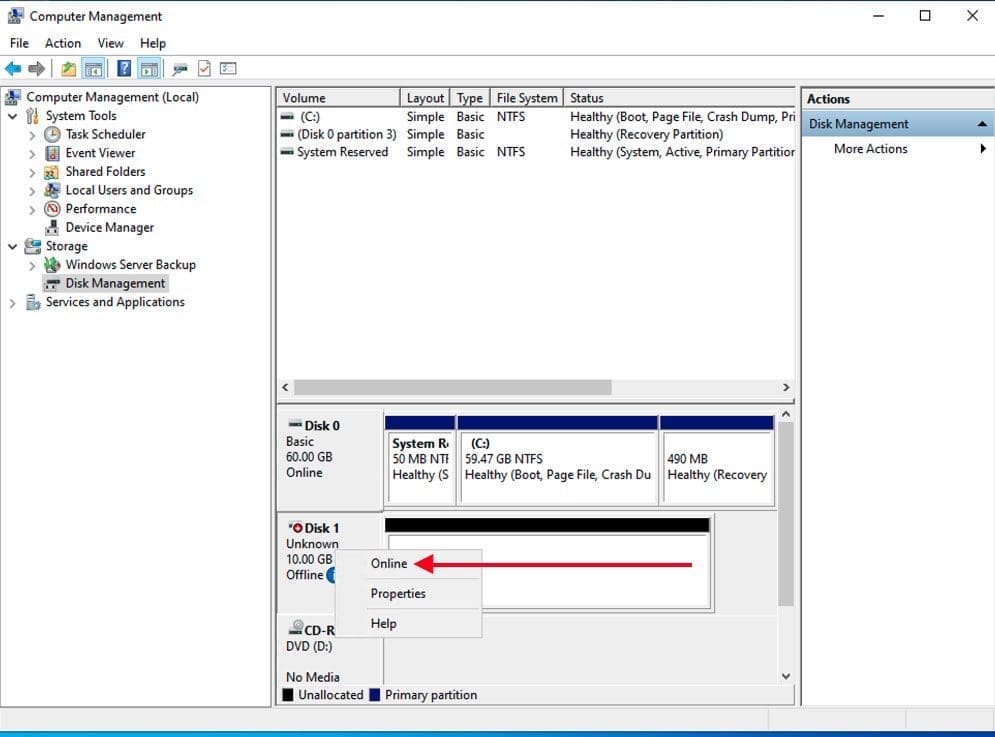Click the blue Back arrow in toolbar
Image resolution: width=995 pixels, height=737 pixels.
13,69
